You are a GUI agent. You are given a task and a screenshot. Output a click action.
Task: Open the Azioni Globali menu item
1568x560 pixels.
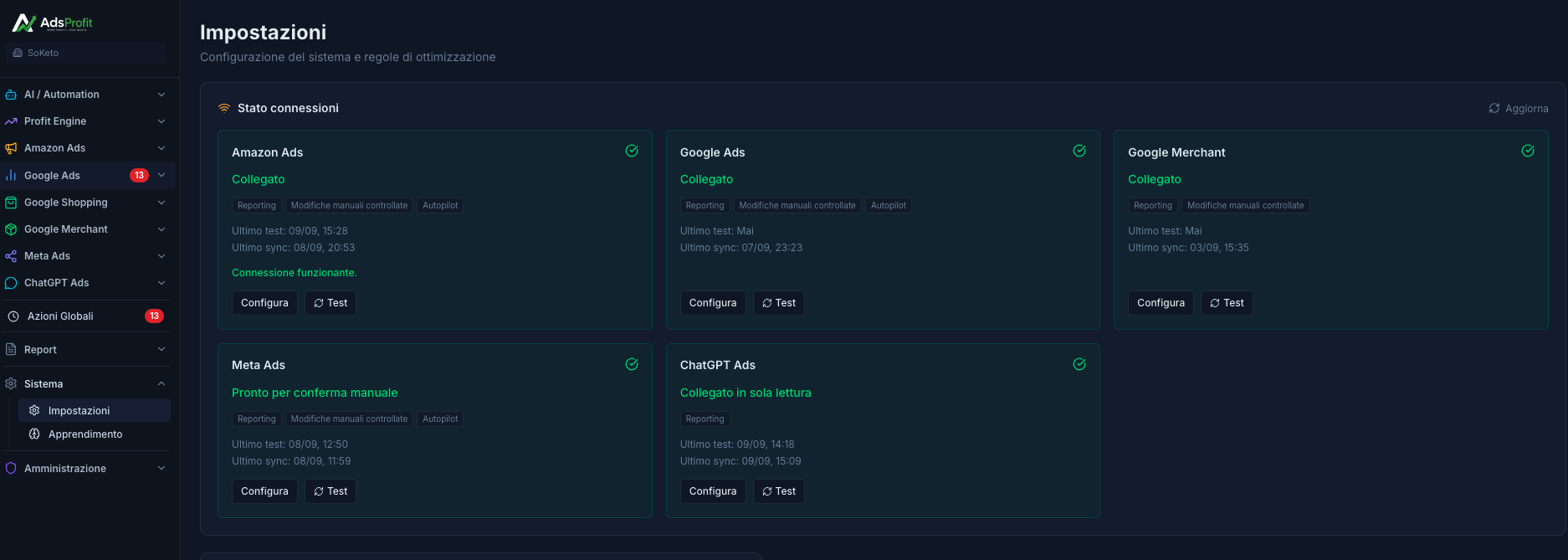pyautogui.click(x=85, y=316)
